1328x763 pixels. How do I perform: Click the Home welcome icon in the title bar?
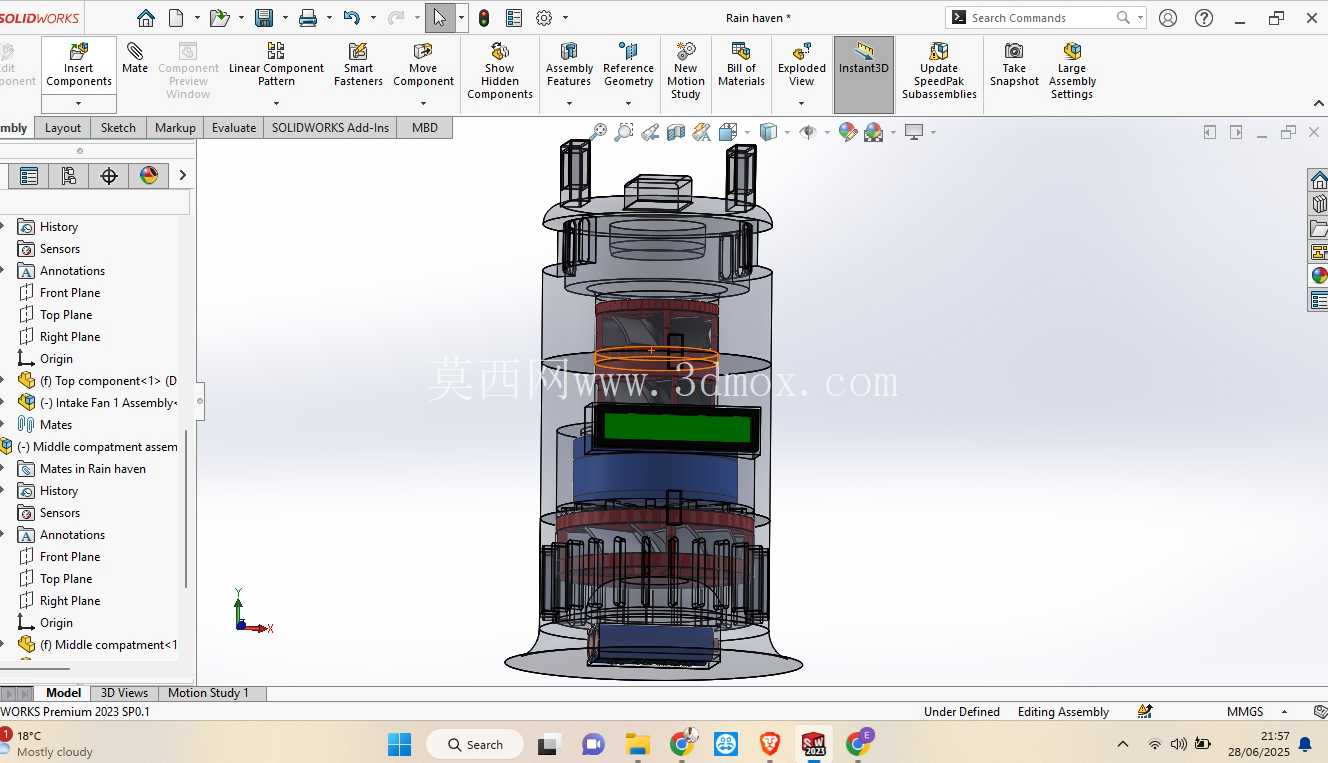pyautogui.click(x=146, y=18)
